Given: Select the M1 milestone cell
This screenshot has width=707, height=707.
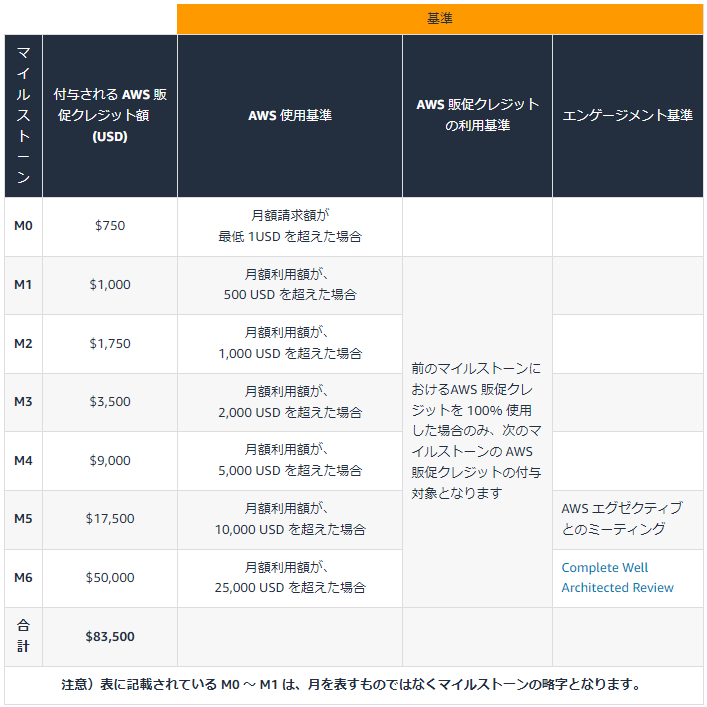Looking at the screenshot, I should point(23,285).
